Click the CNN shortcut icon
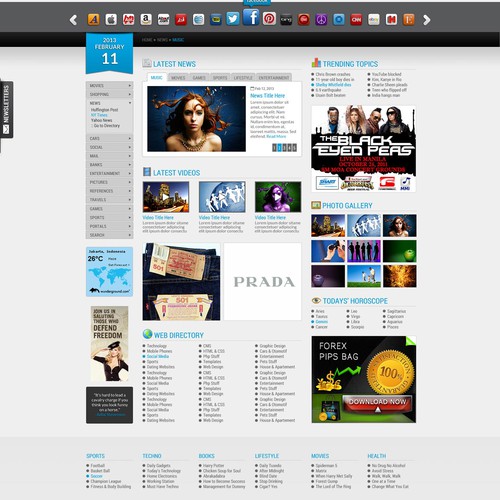This screenshot has width=500, height=500. 356,20
